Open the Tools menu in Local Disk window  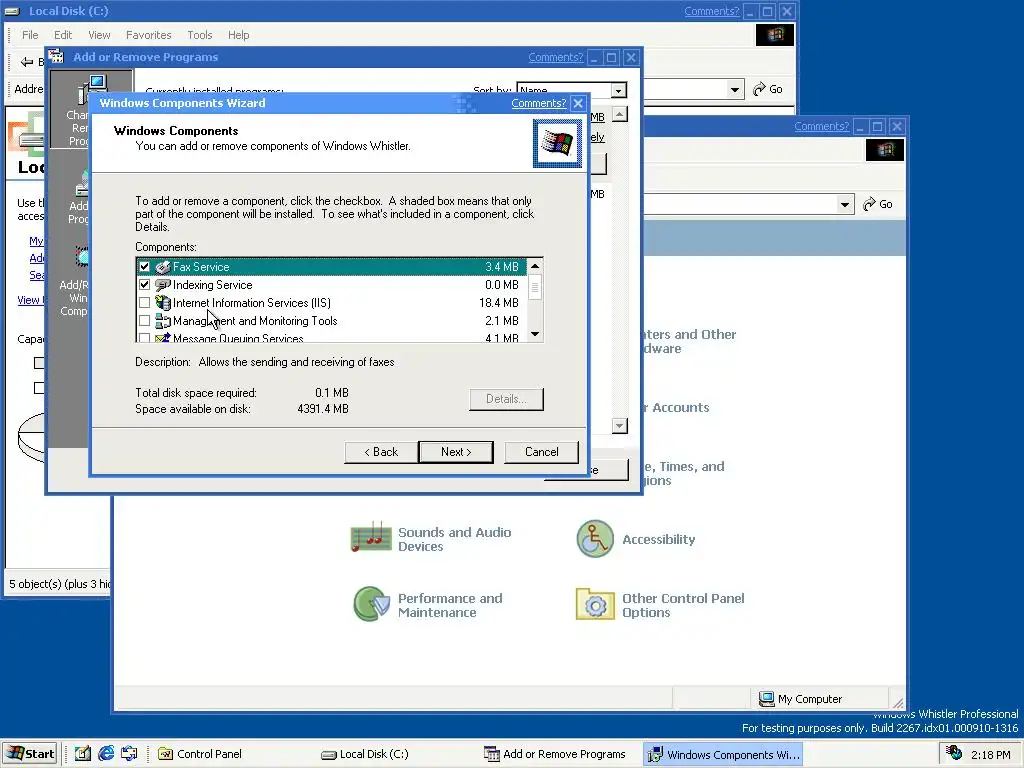click(200, 35)
